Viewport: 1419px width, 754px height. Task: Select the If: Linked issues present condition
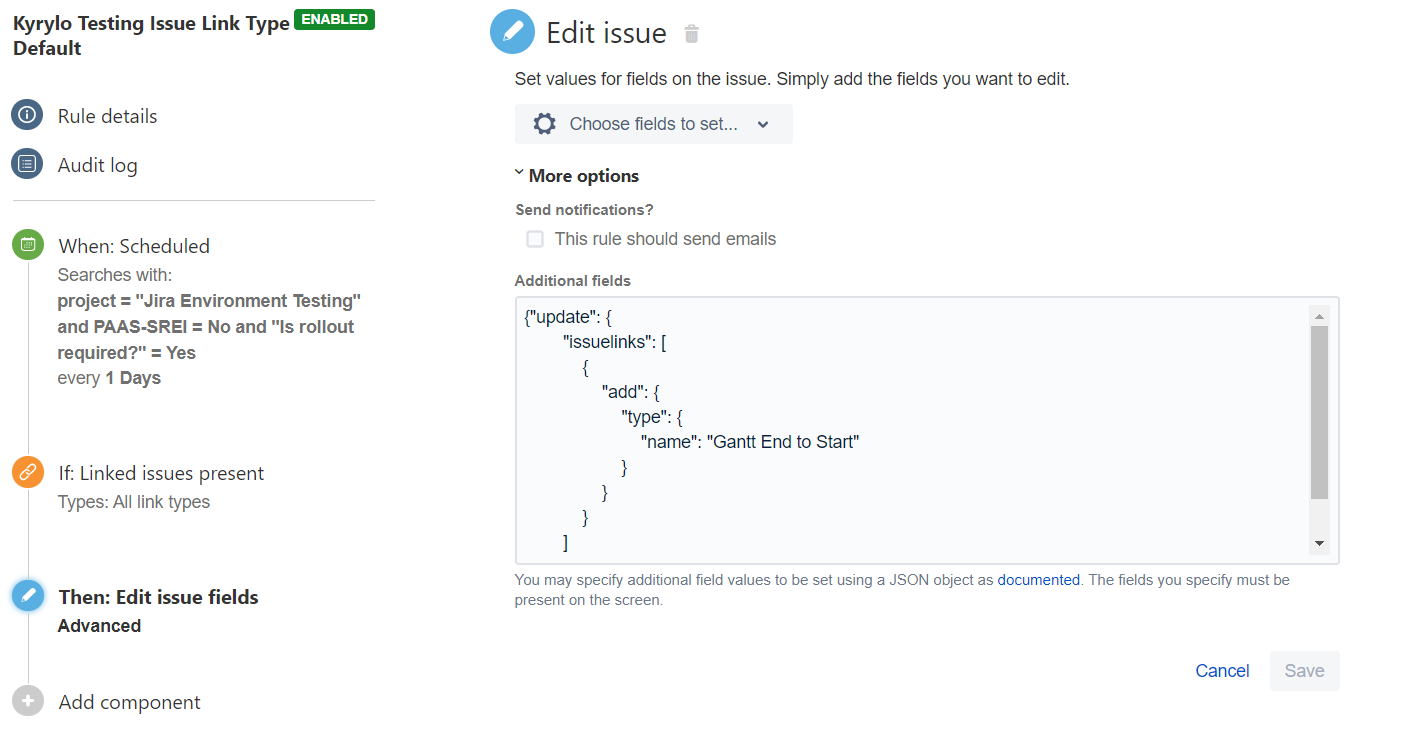pos(161,473)
